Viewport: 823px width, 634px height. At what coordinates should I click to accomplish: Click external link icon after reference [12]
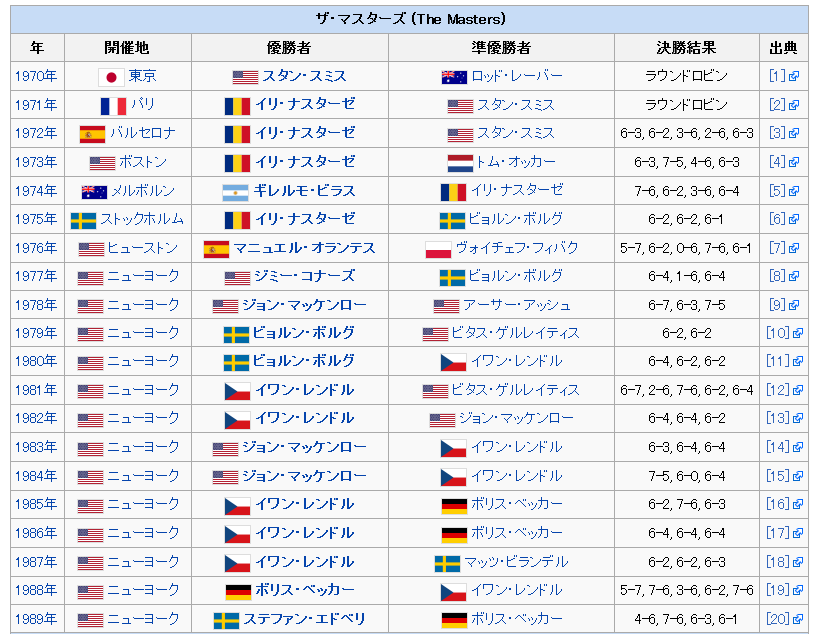tap(798, 391)
